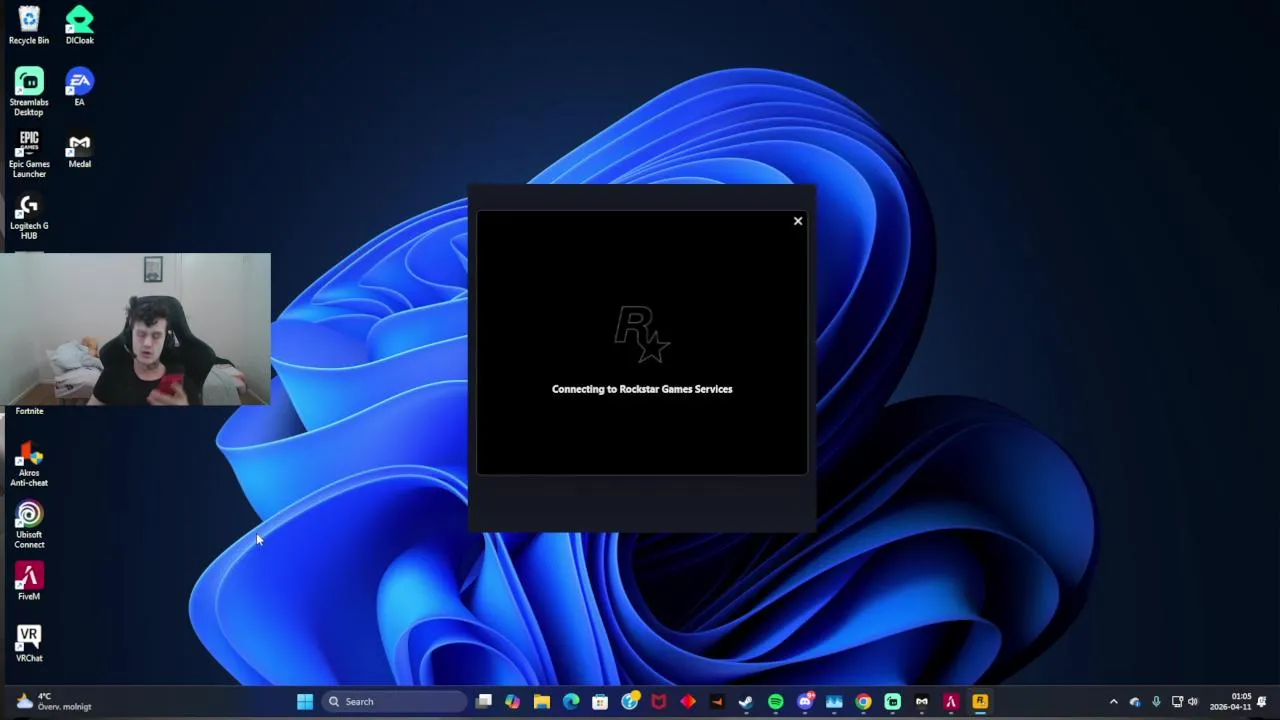Open the Windows Start menu

click(x=305, y=702)
